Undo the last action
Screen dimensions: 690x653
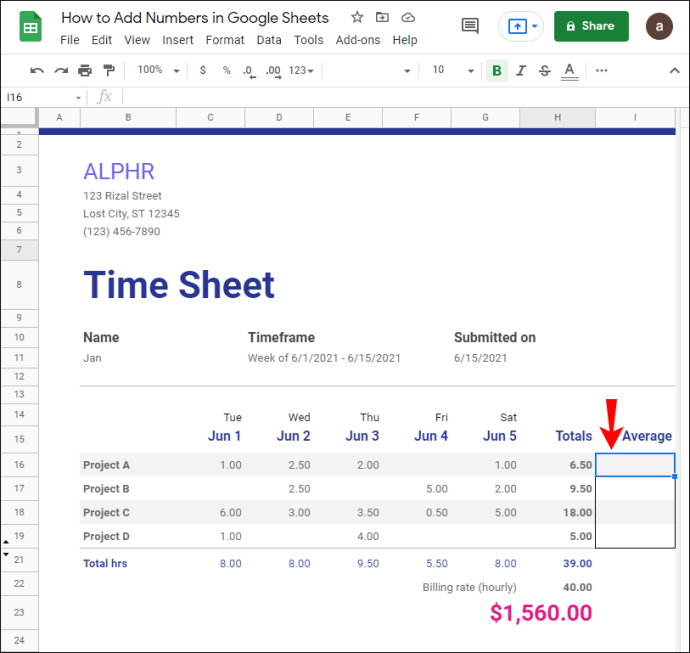tap(37, 70)
